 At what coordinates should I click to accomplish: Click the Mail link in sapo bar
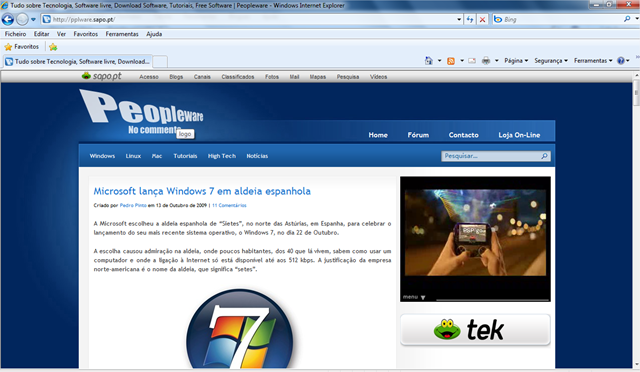pyautogui.click(x=294, y=77)
